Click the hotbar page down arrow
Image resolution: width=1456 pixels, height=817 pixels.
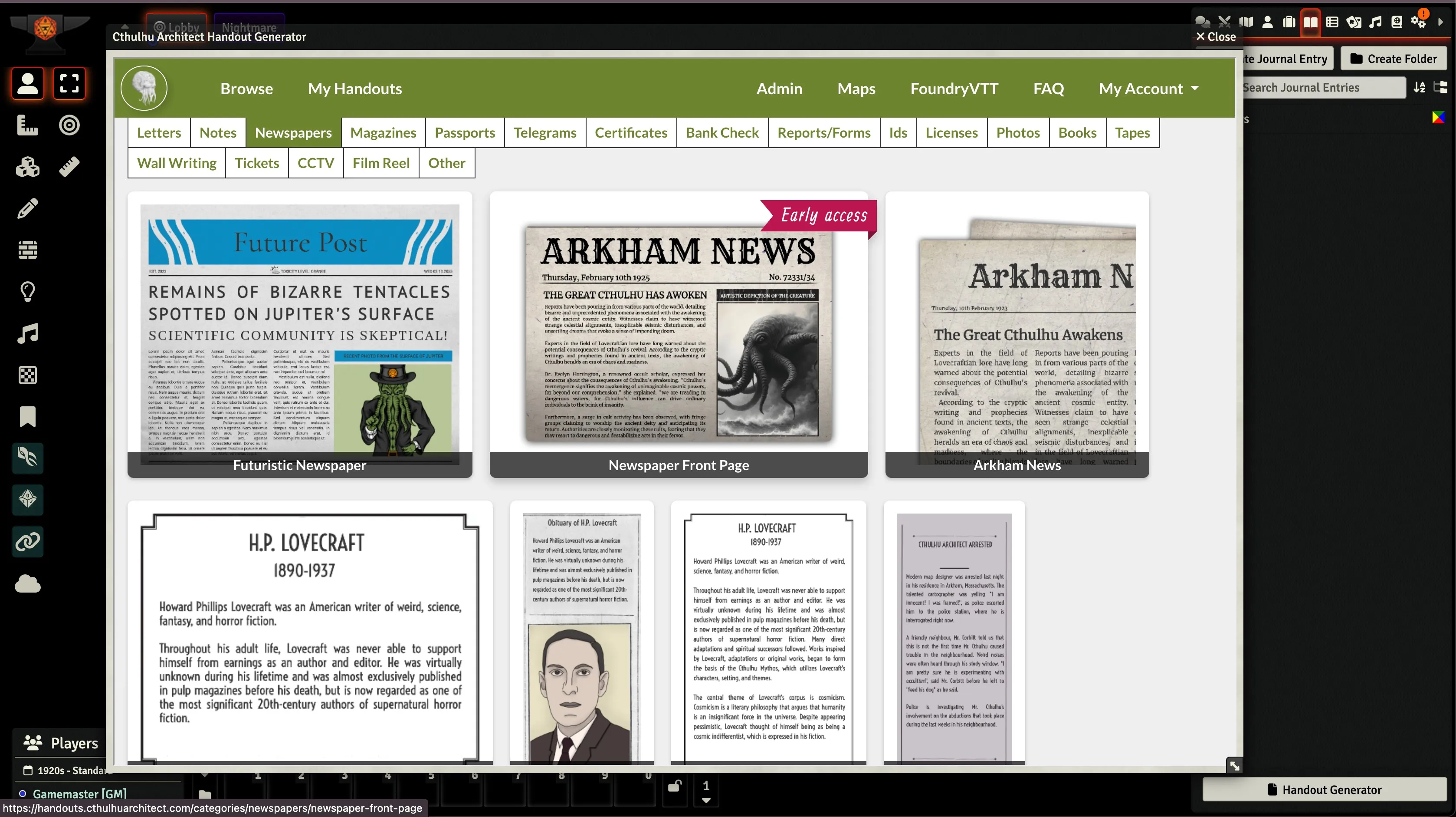[x=705, y=800]
